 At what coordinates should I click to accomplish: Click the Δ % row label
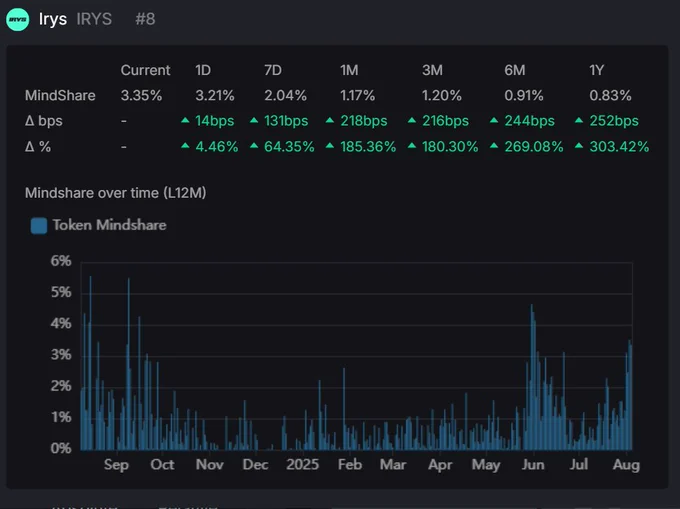click(x=38, y=147)
